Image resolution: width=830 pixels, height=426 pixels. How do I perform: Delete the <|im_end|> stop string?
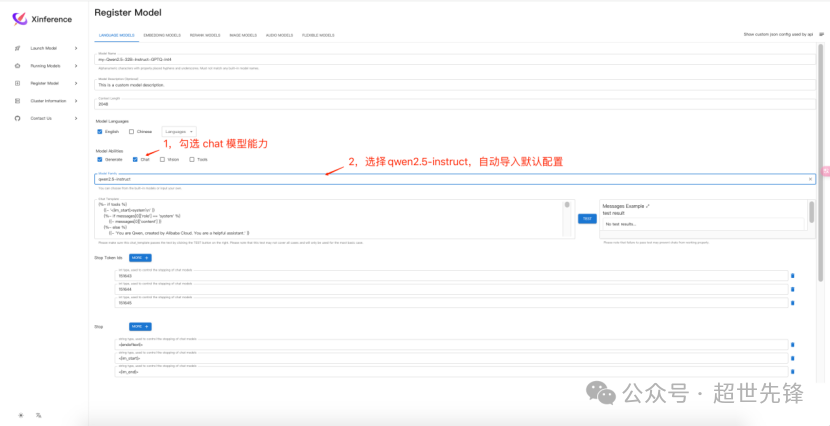point(792,372)
